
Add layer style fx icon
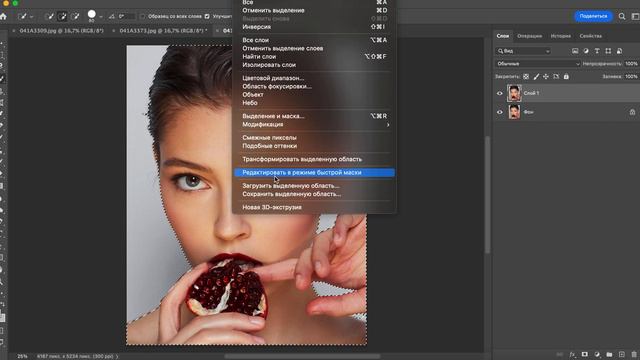click(x=572, y=355)
